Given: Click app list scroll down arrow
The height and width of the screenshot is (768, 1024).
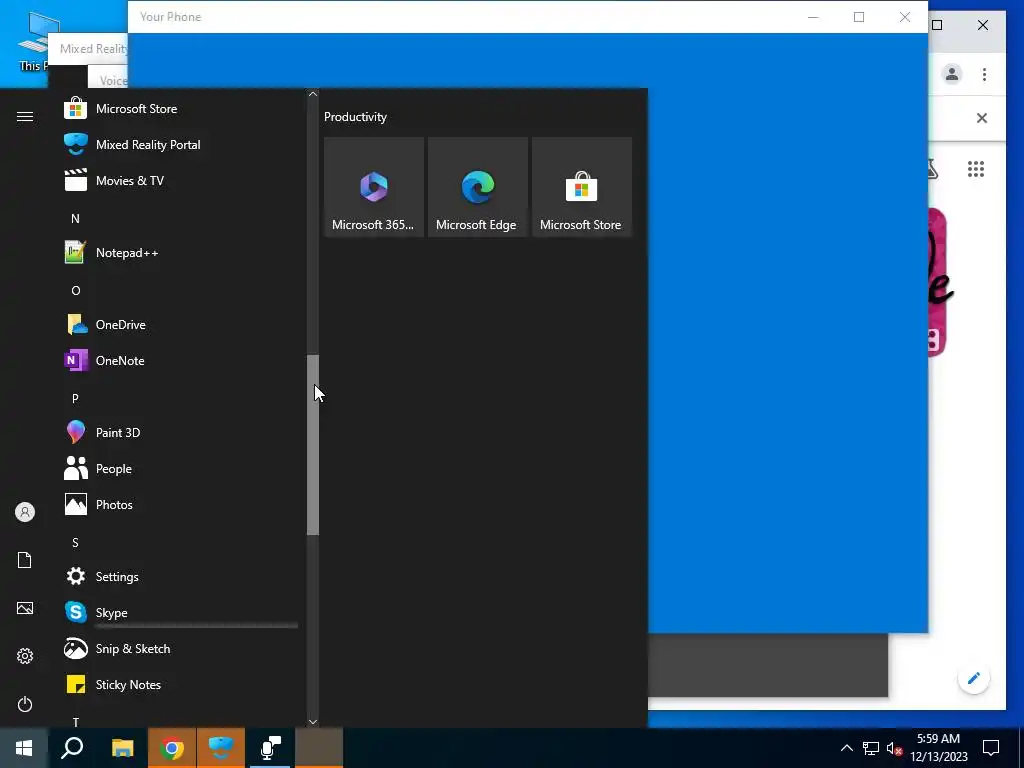Looking at the screenshot, I should 313,722.
